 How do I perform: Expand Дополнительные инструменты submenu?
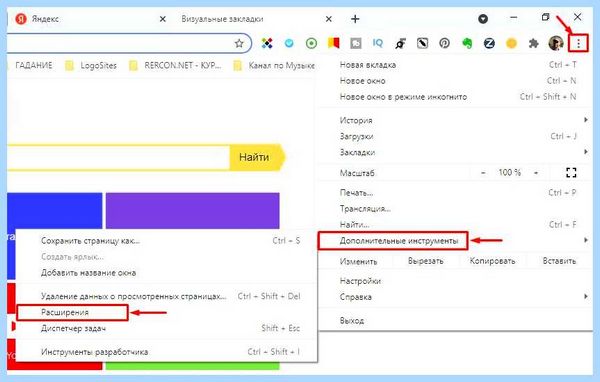coord(455,241)
